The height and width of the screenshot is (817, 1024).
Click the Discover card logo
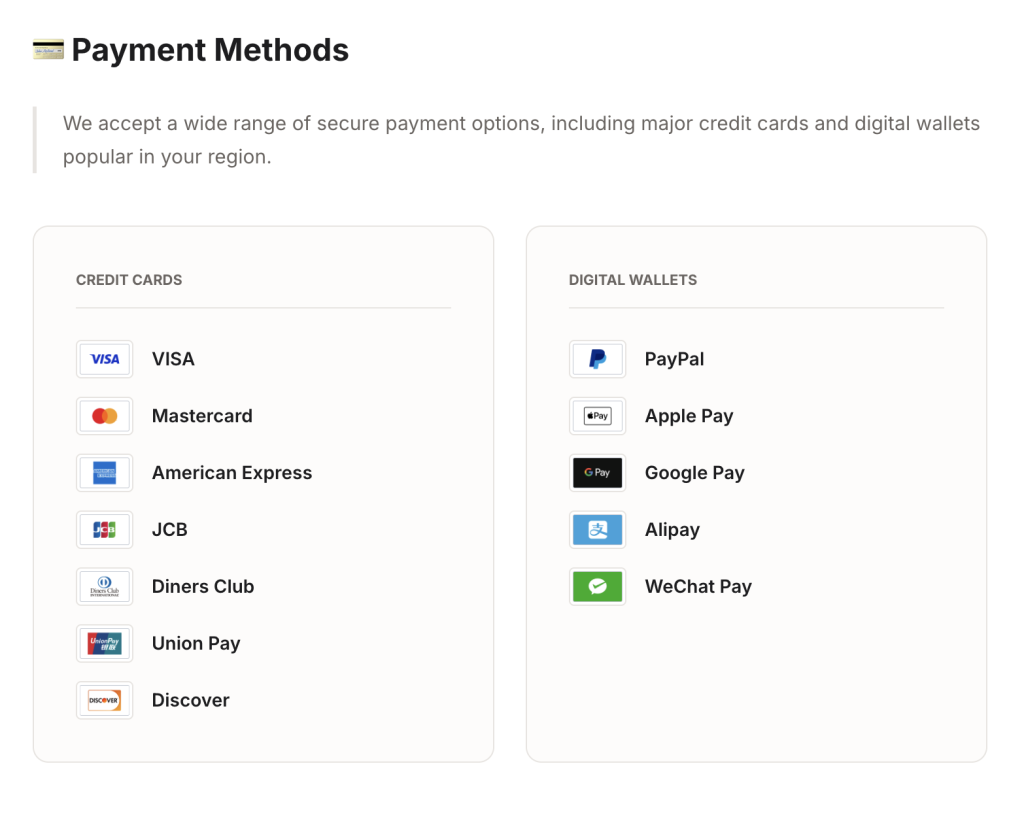pos(104,700)
